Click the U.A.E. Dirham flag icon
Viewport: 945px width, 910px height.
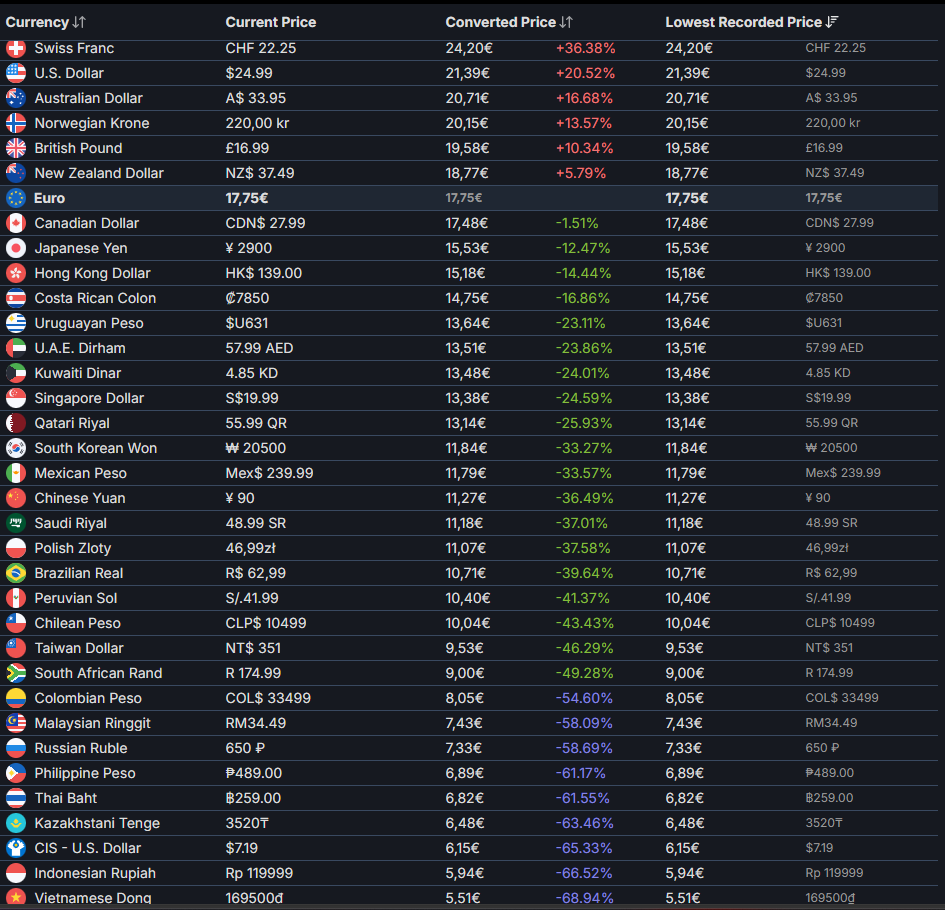click(16, 348)
